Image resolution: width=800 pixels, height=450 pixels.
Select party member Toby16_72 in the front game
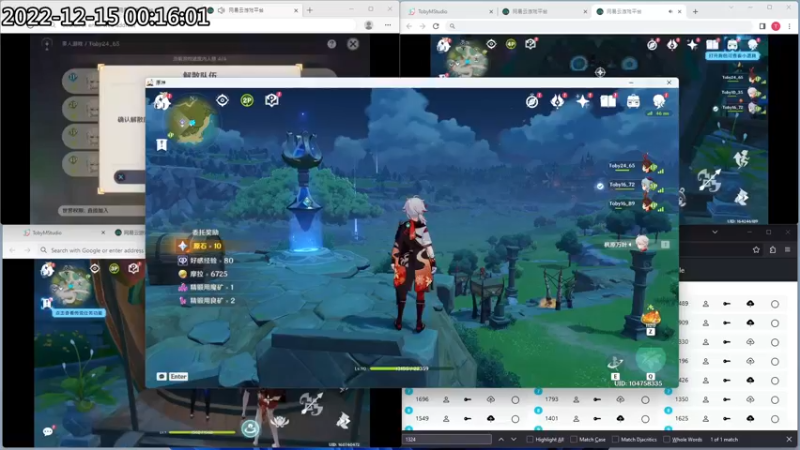pyautogui.click(x=636, y=185)
